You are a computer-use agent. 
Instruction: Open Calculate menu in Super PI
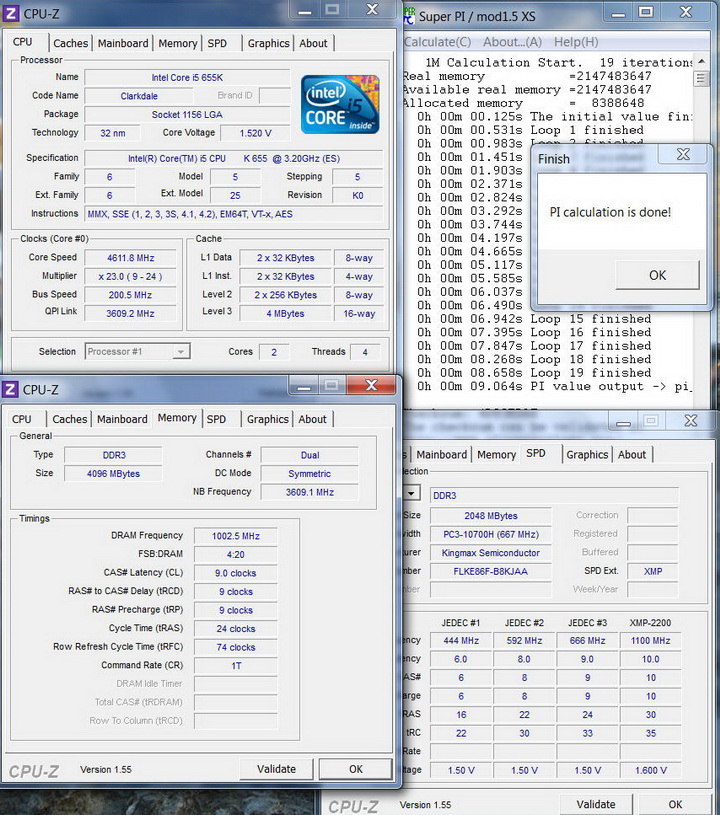pos(437,42)
